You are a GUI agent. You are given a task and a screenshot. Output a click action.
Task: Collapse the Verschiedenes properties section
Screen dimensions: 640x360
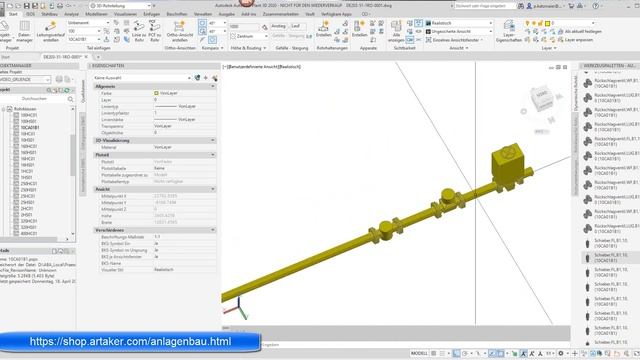(x=213, y=230)
